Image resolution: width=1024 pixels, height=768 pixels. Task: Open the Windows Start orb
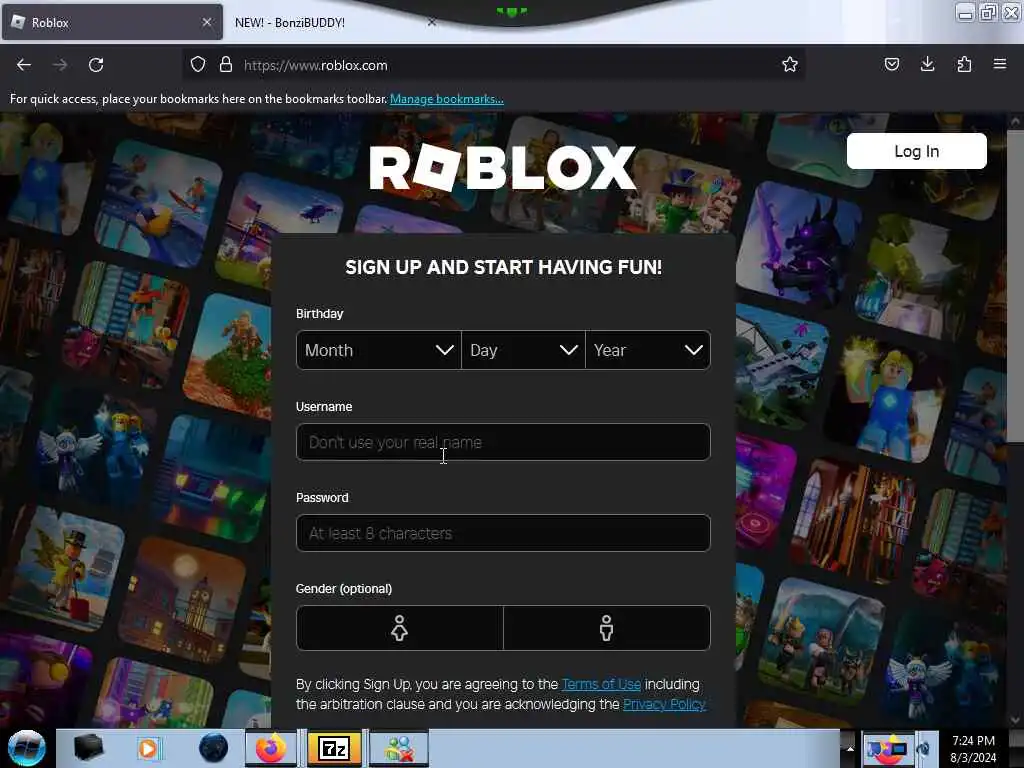[x=27, y=748]
